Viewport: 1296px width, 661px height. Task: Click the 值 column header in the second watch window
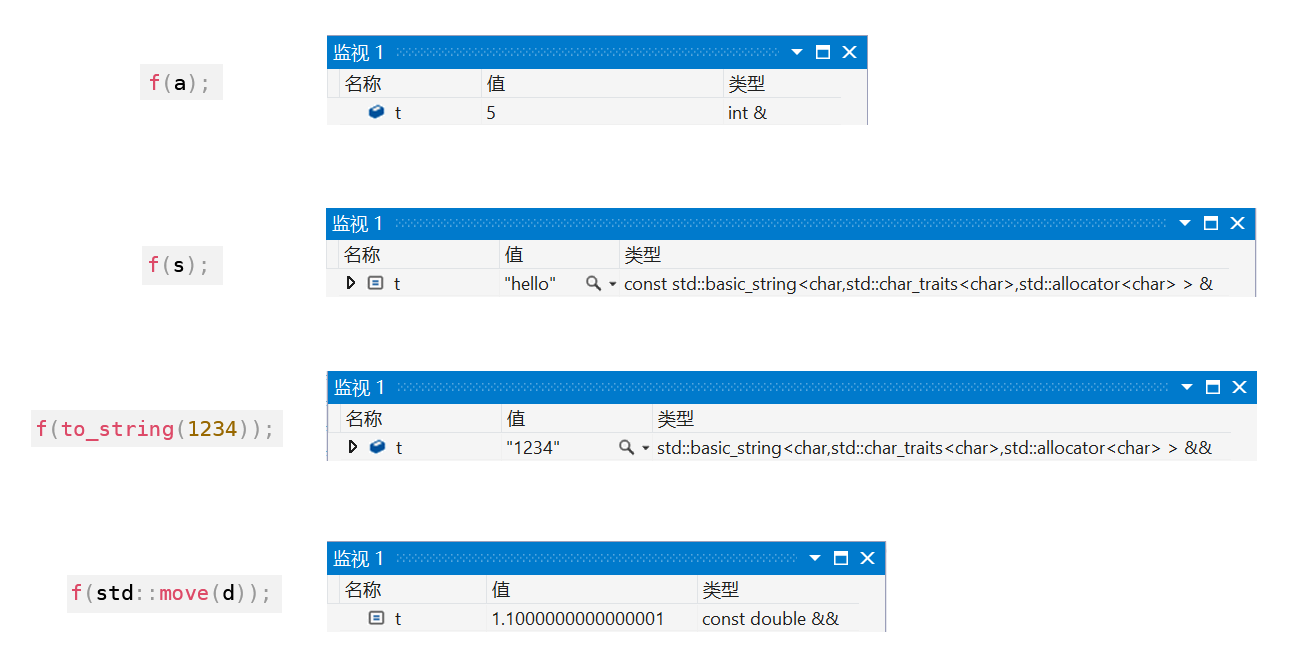(514, 254)
